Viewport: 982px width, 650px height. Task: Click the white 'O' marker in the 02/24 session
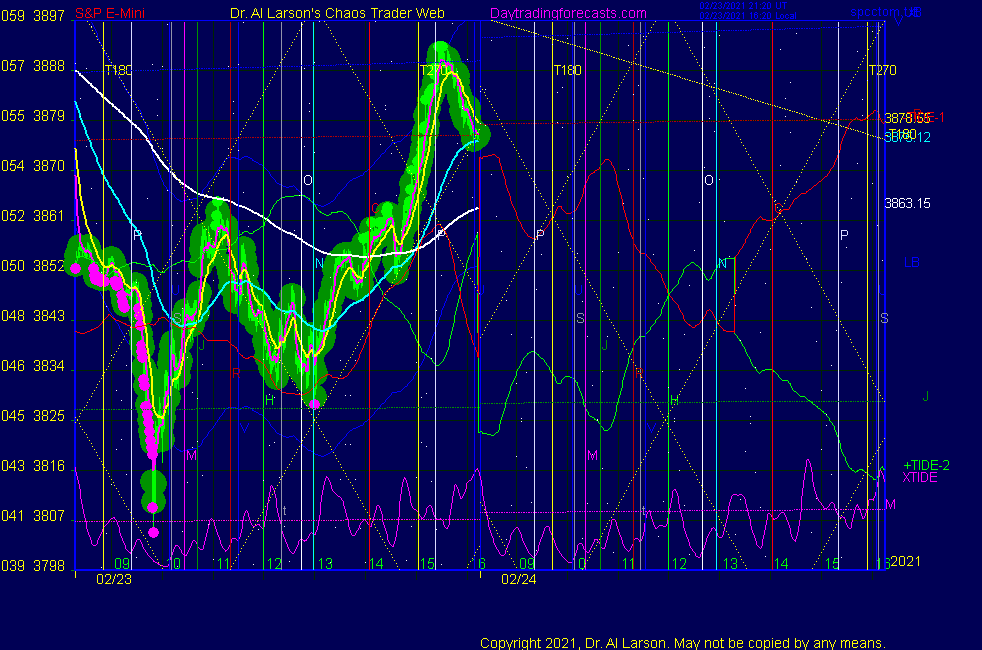[708, 180]
